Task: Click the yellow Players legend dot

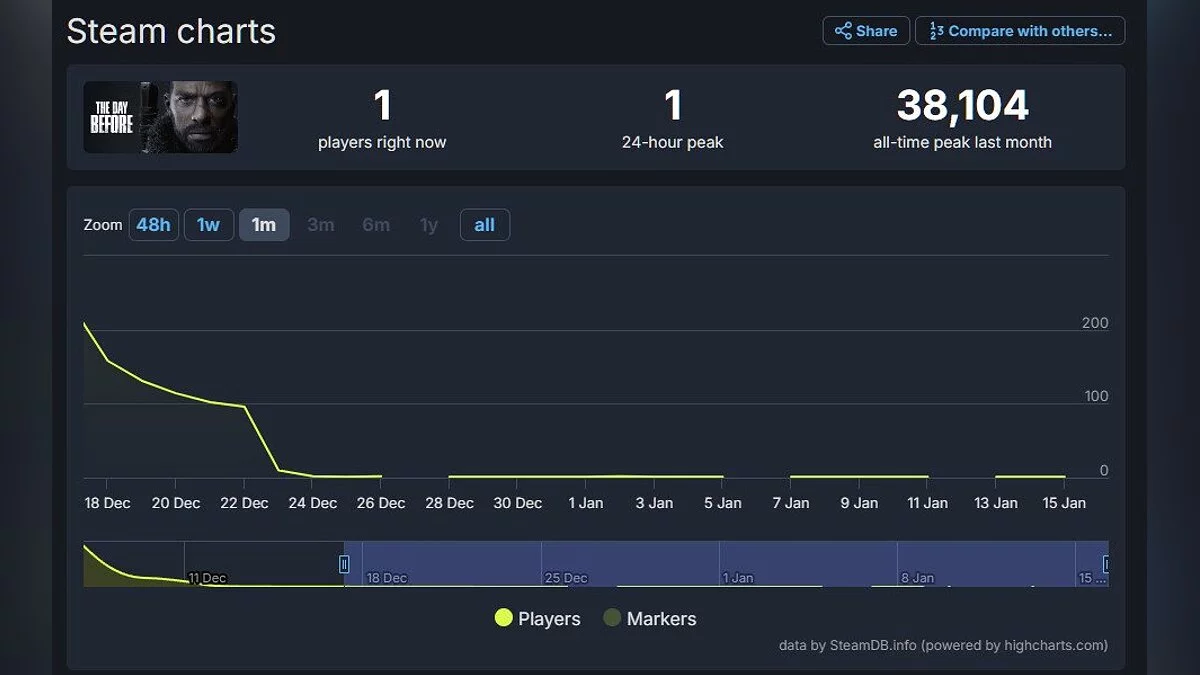Action: 503,618
